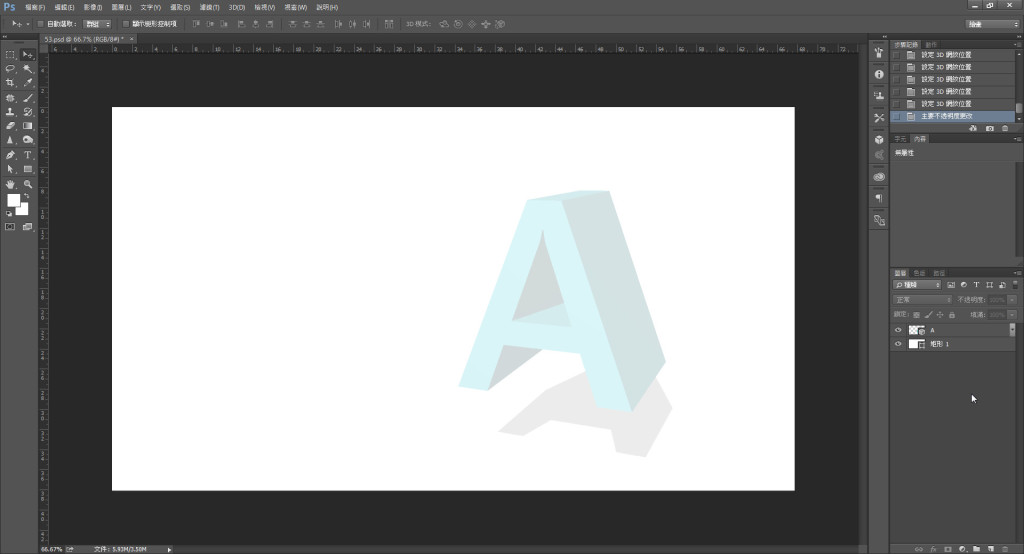Open the 3D panel from the collapsed dock

pyautogui.click(x=879, y=139)
